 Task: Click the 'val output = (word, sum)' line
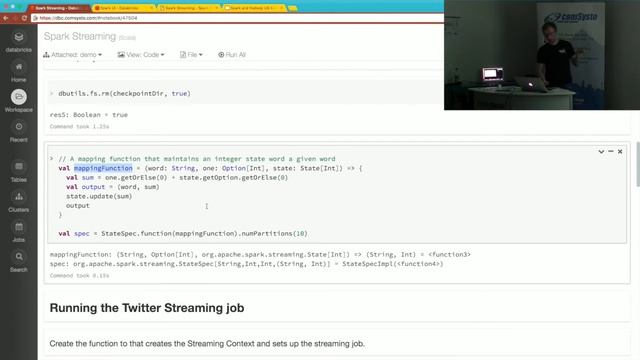tap(113, 187)
